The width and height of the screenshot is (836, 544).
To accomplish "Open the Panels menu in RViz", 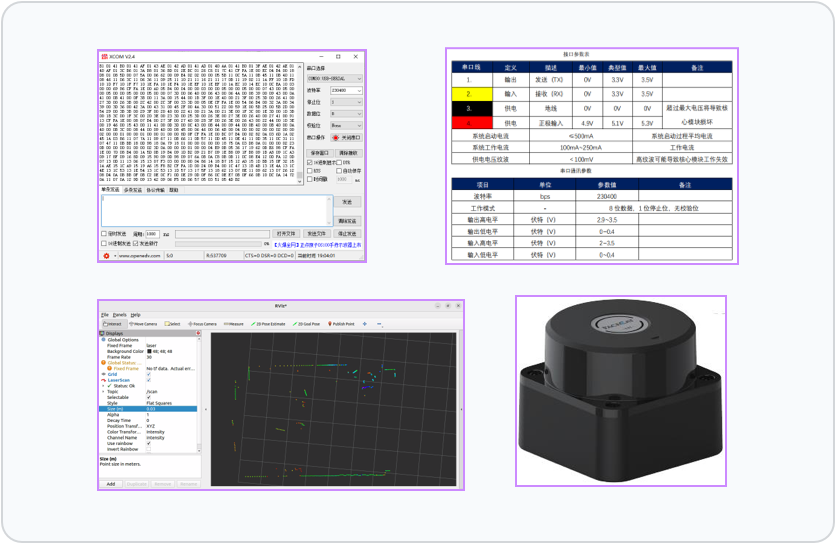I will coord(119,314).
